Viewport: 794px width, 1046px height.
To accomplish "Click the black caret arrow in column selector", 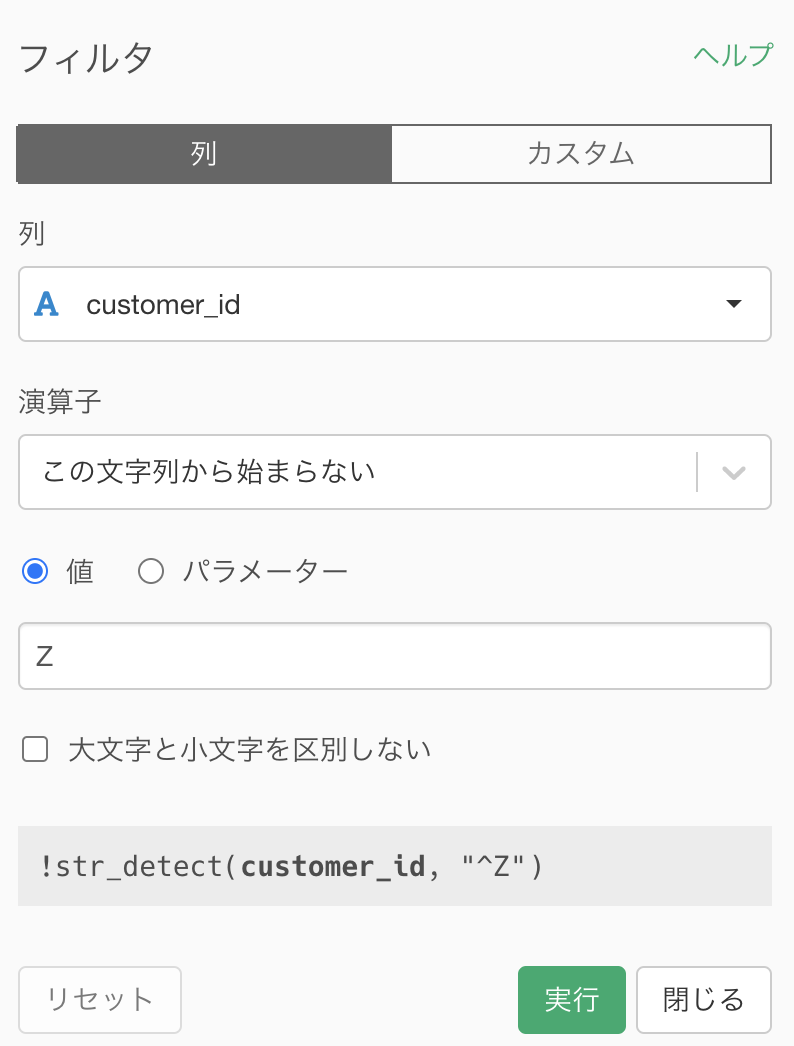I will 733,304.
